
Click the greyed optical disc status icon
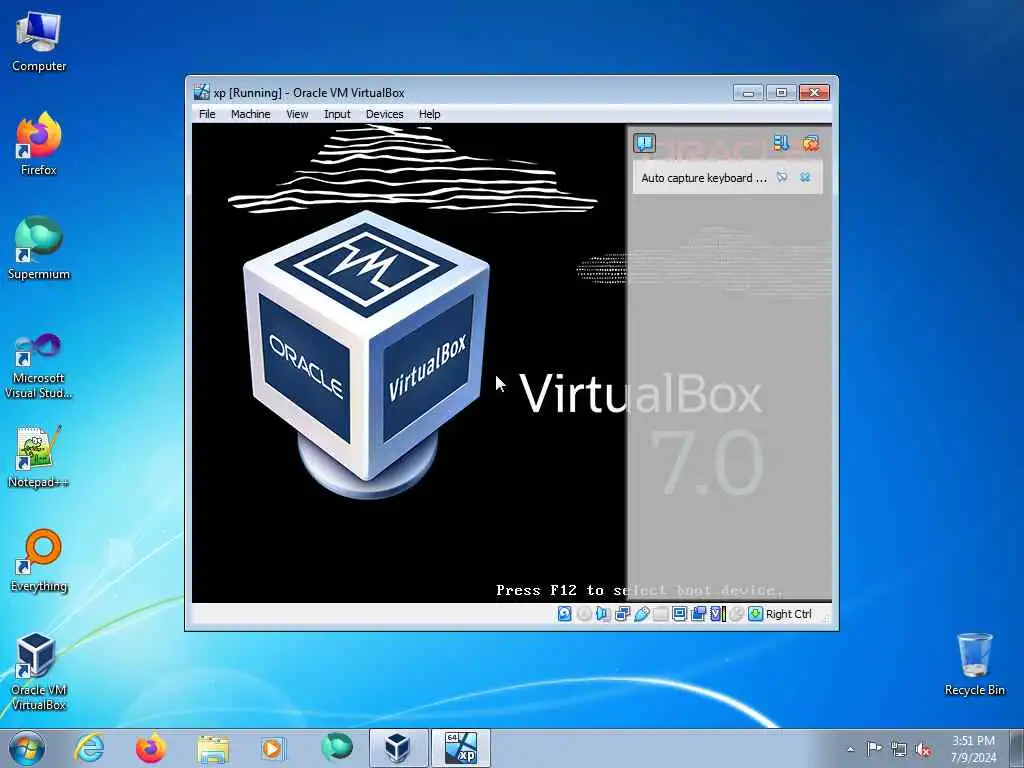click(x=584, y=614)
